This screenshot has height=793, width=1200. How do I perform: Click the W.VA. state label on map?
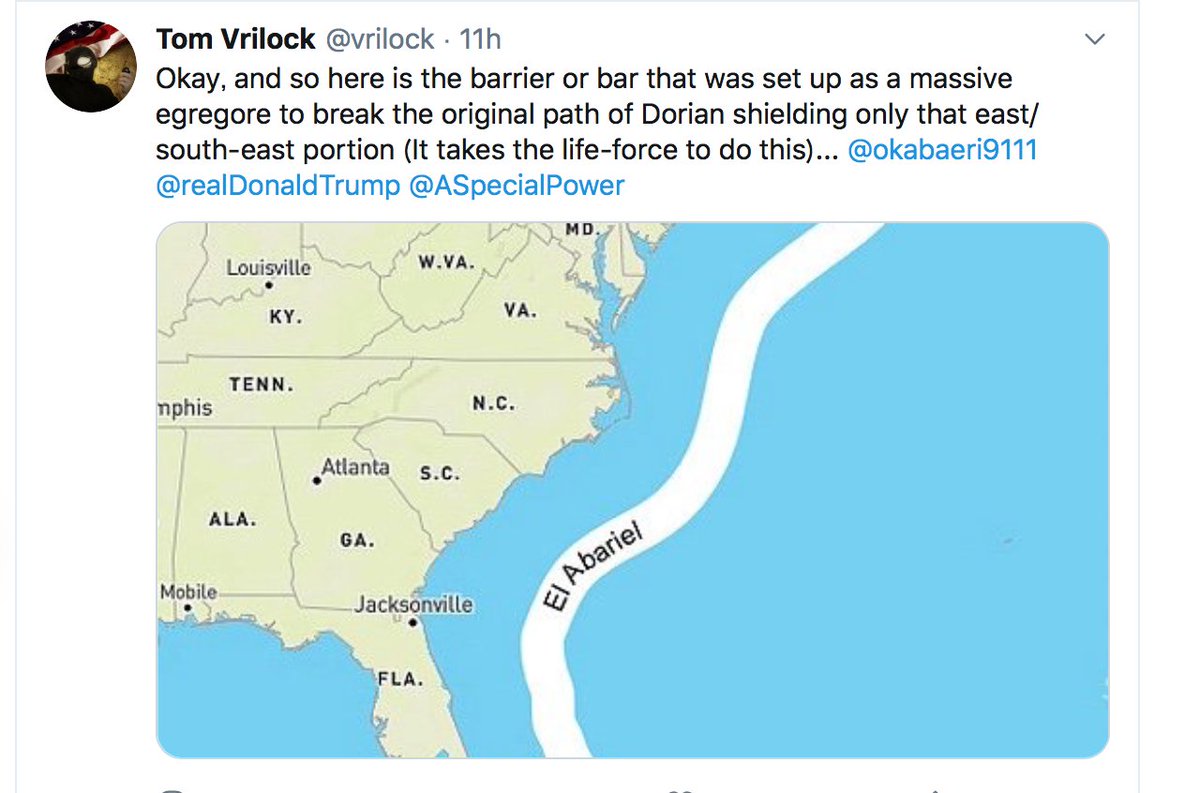[x=447, y=263]
